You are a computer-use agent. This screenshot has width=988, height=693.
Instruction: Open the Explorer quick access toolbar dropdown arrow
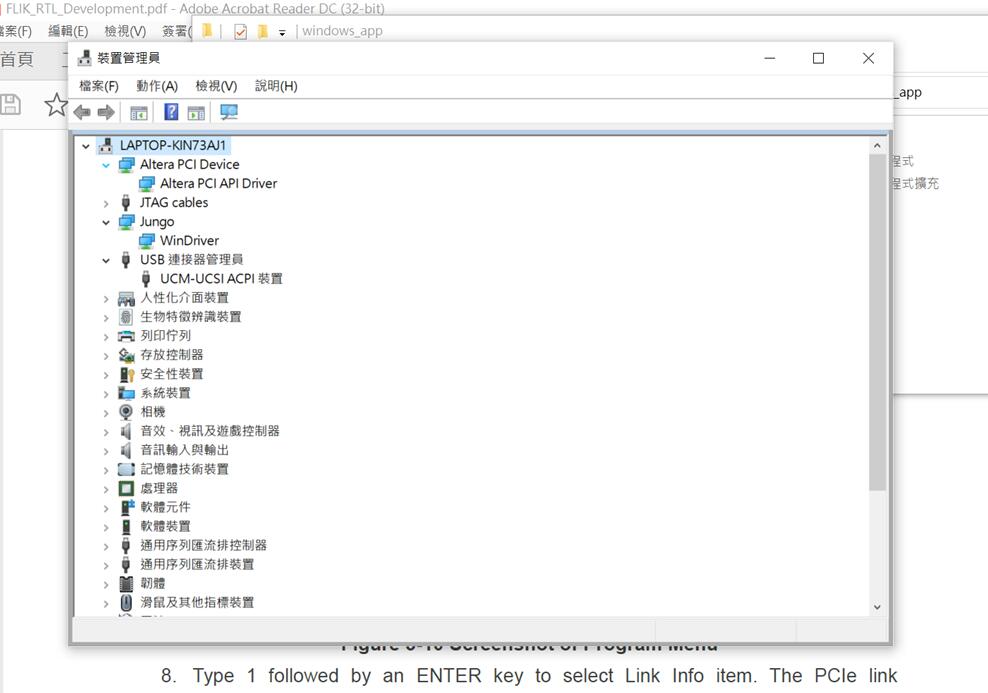[x=282, y=33]
